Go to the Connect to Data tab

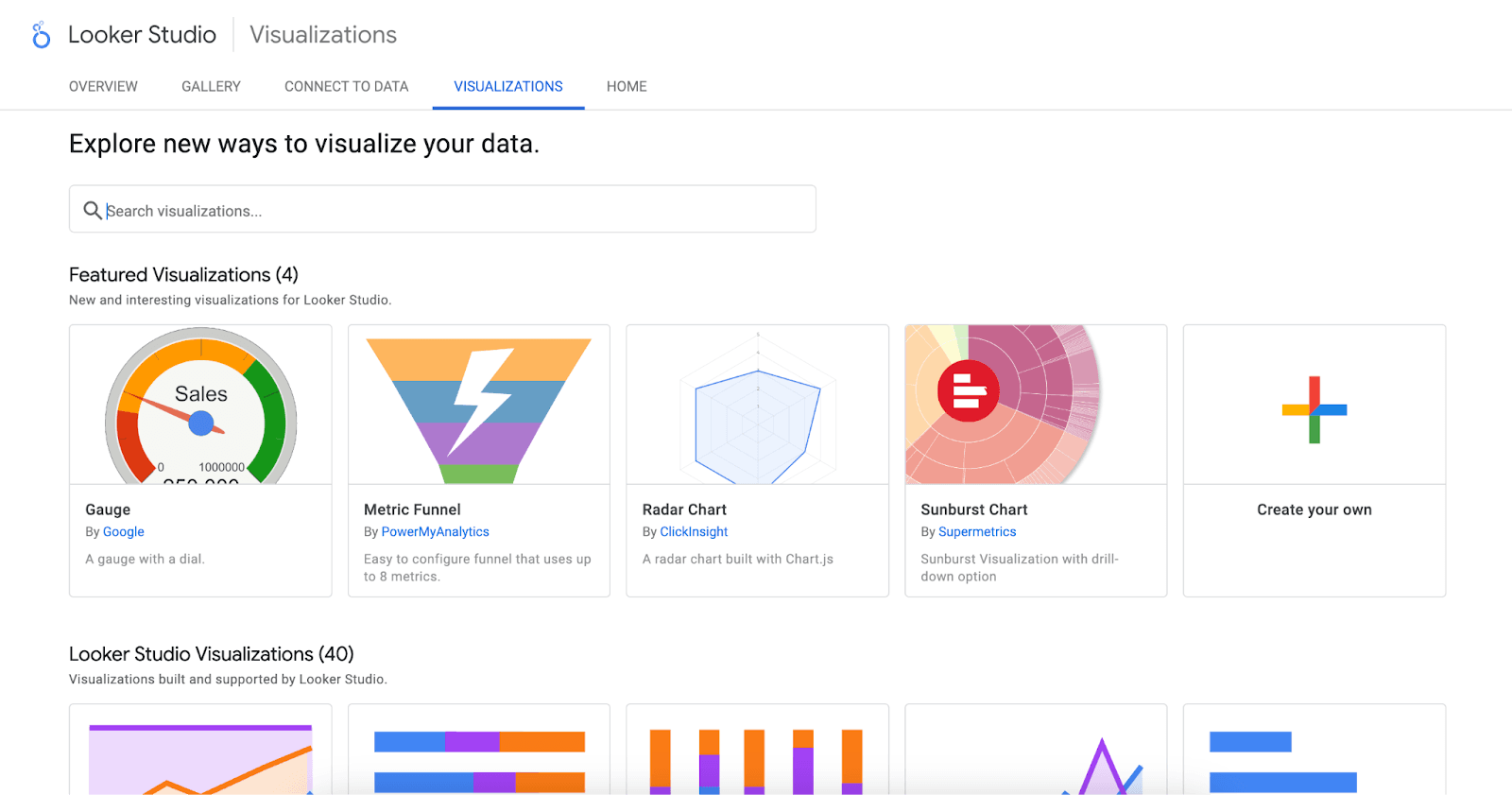[x=346, y=86]
